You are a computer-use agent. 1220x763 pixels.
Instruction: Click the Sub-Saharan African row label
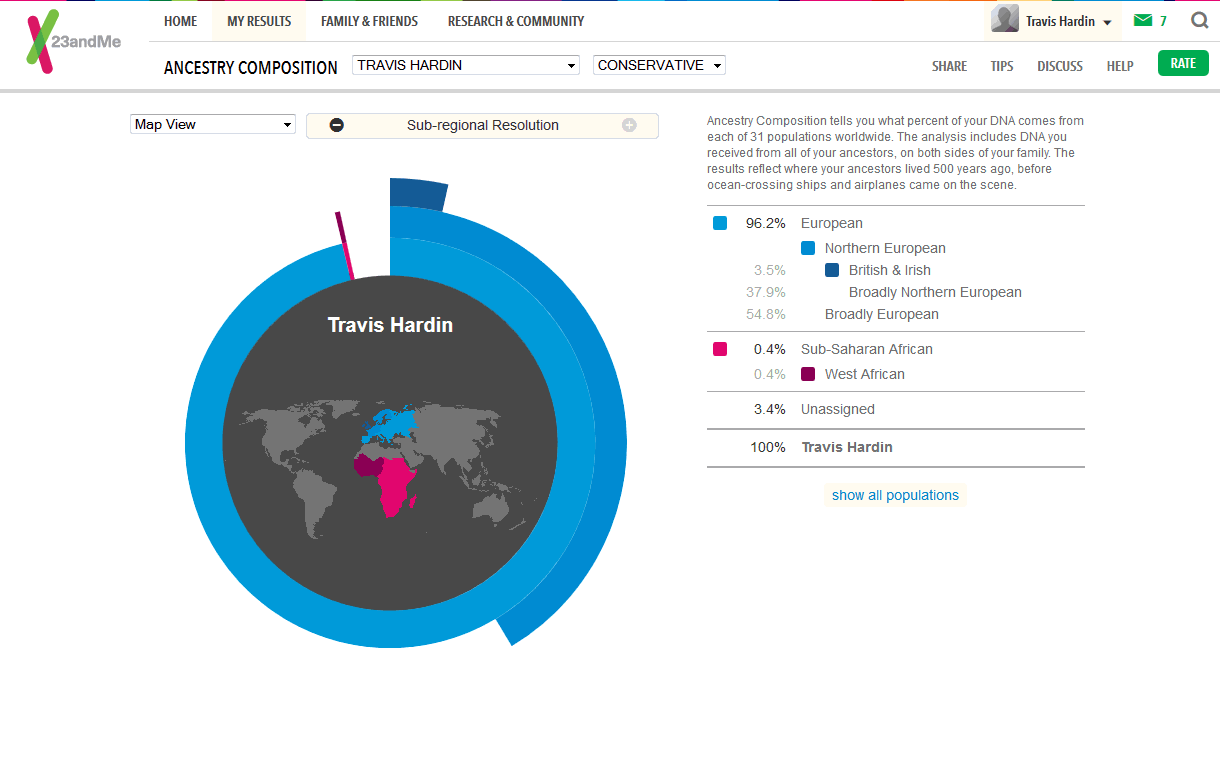coord(867,349)
